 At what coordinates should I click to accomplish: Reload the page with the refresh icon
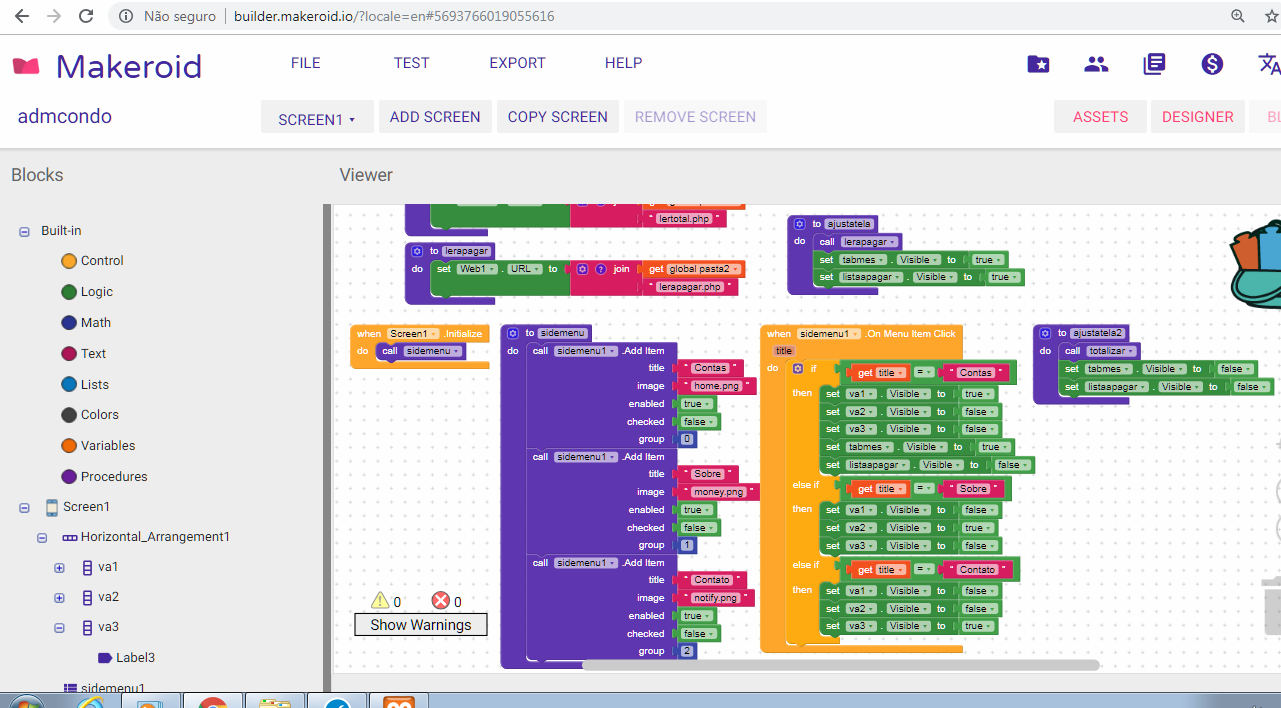point(86,16)
